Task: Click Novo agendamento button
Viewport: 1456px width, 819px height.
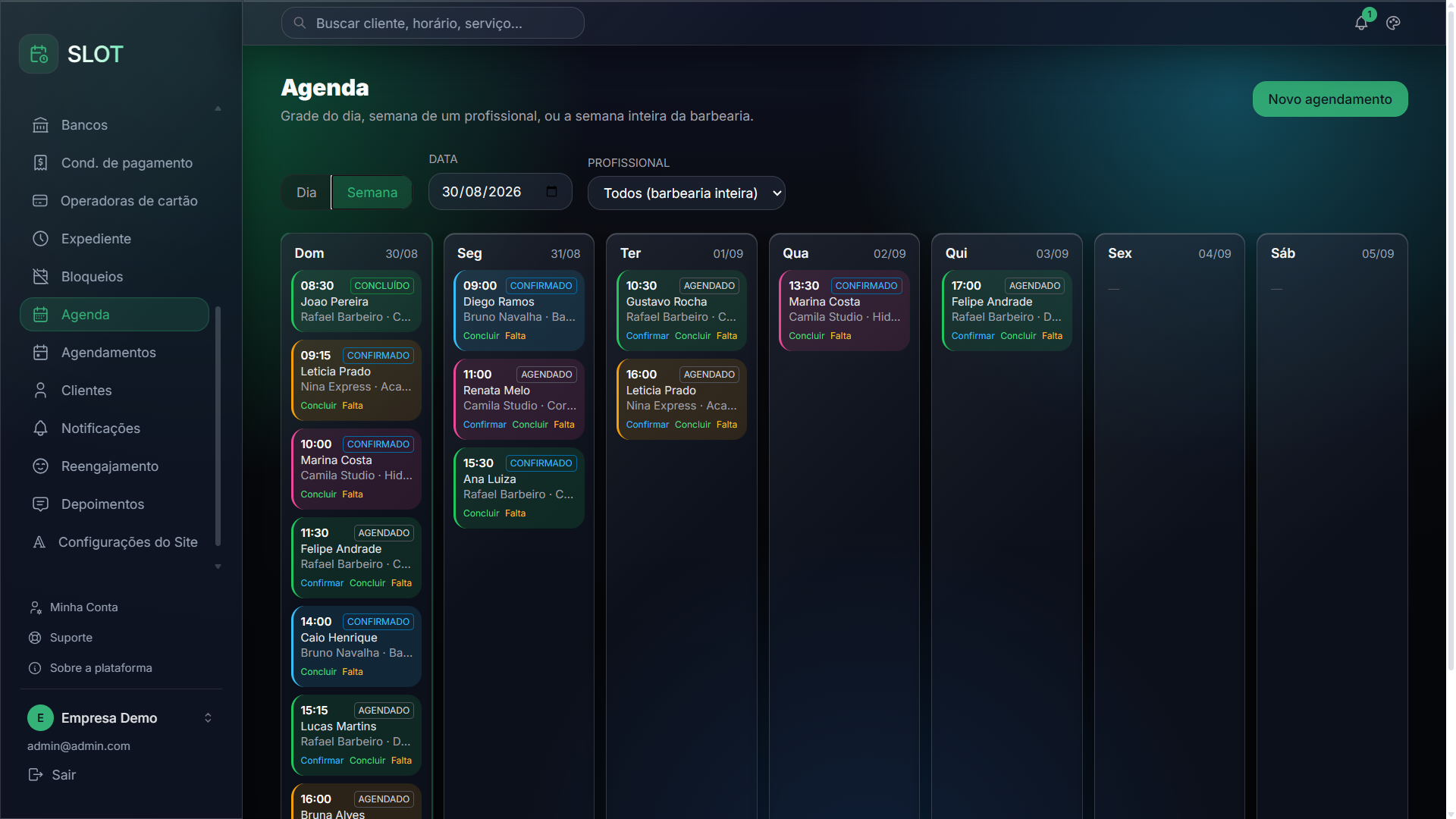Action: pyautogui.click(x=1330, y=99)
